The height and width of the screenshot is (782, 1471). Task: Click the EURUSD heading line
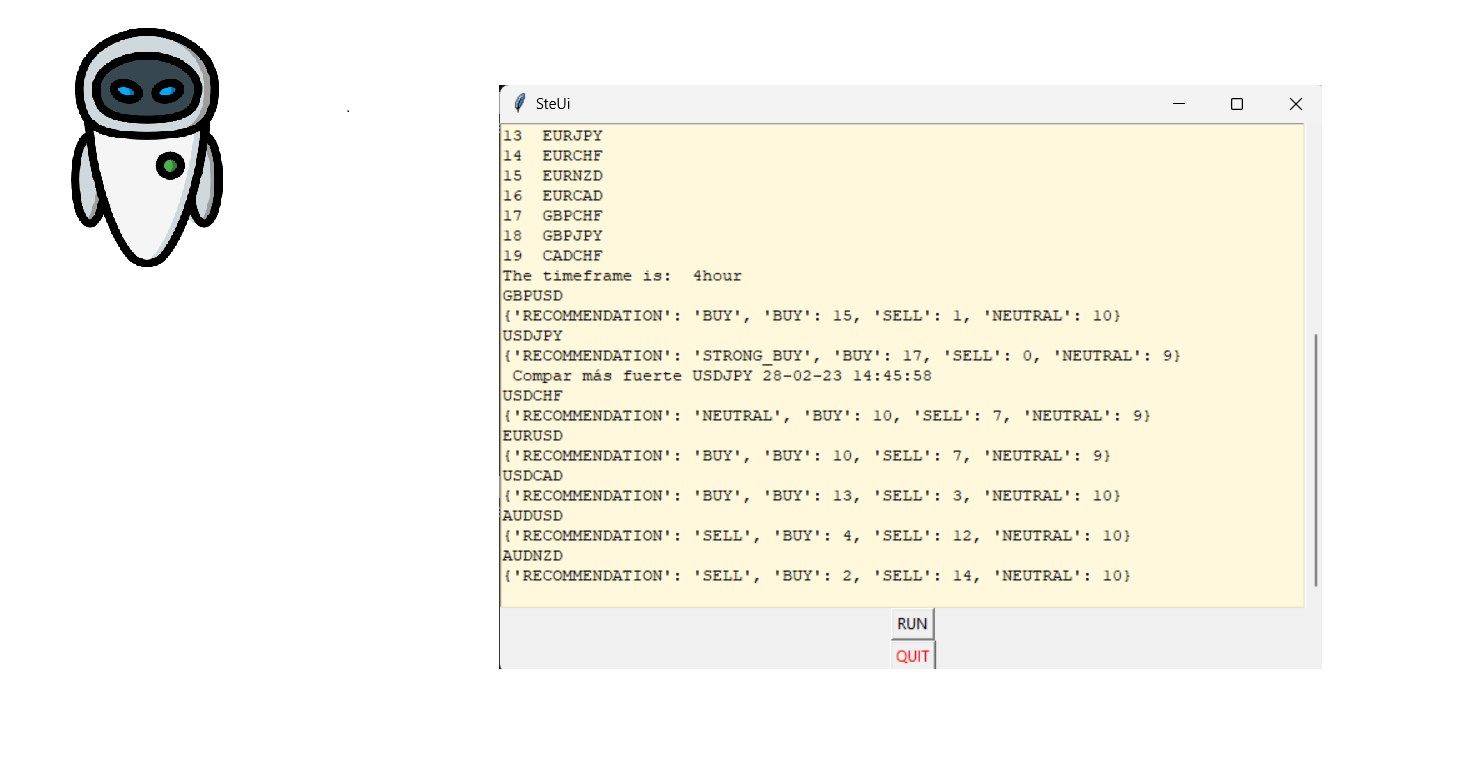533,435
